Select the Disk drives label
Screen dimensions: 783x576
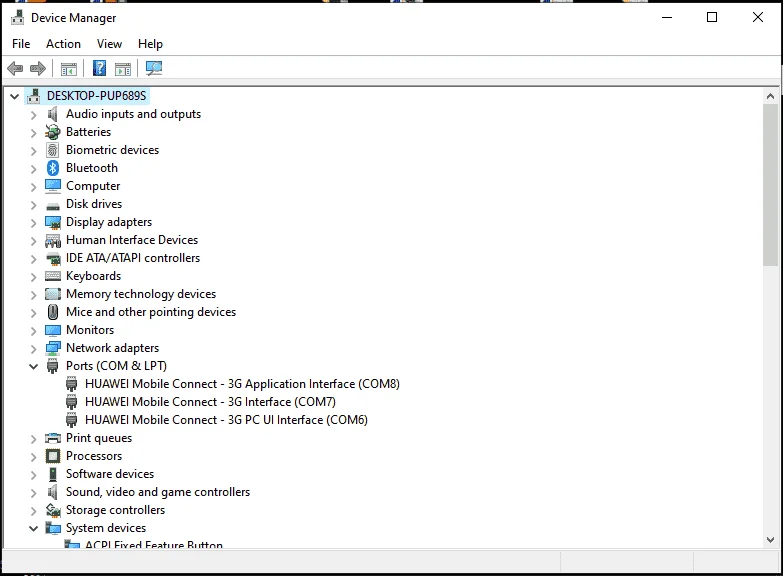(x=94, y=204)
